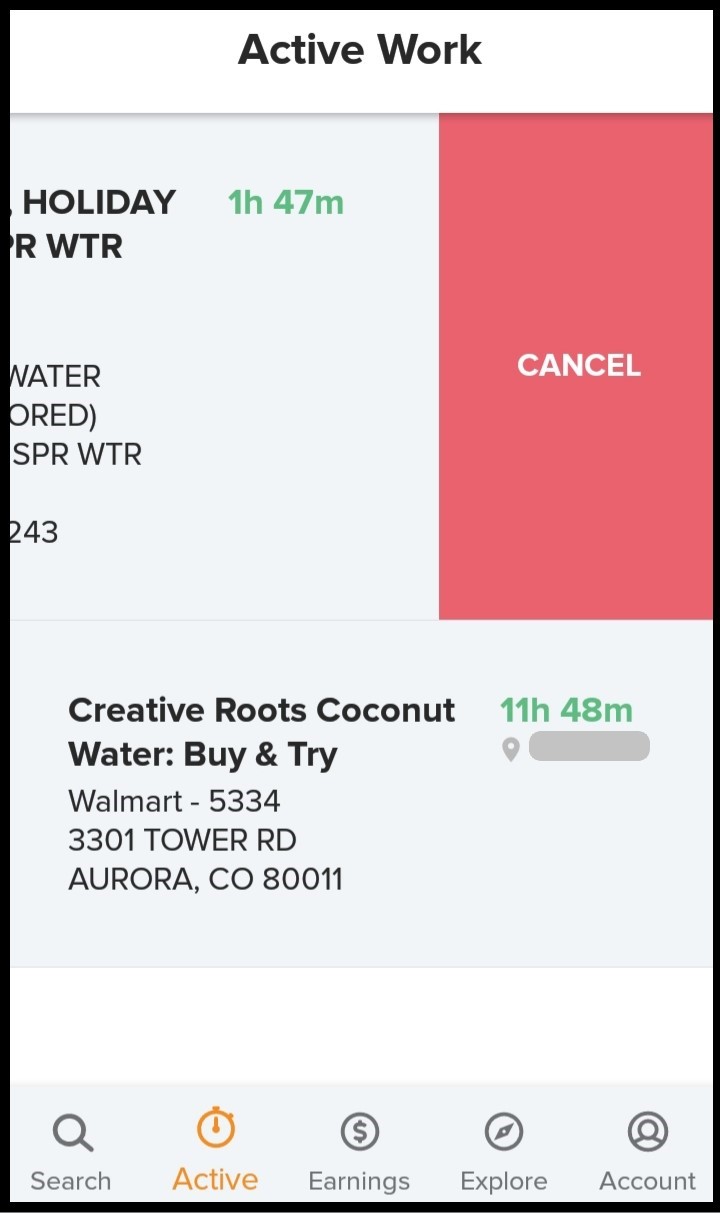Tap the grayed-out distance next to pin
The height and width of the screenshot is (1213, 720).
point(589,747)
